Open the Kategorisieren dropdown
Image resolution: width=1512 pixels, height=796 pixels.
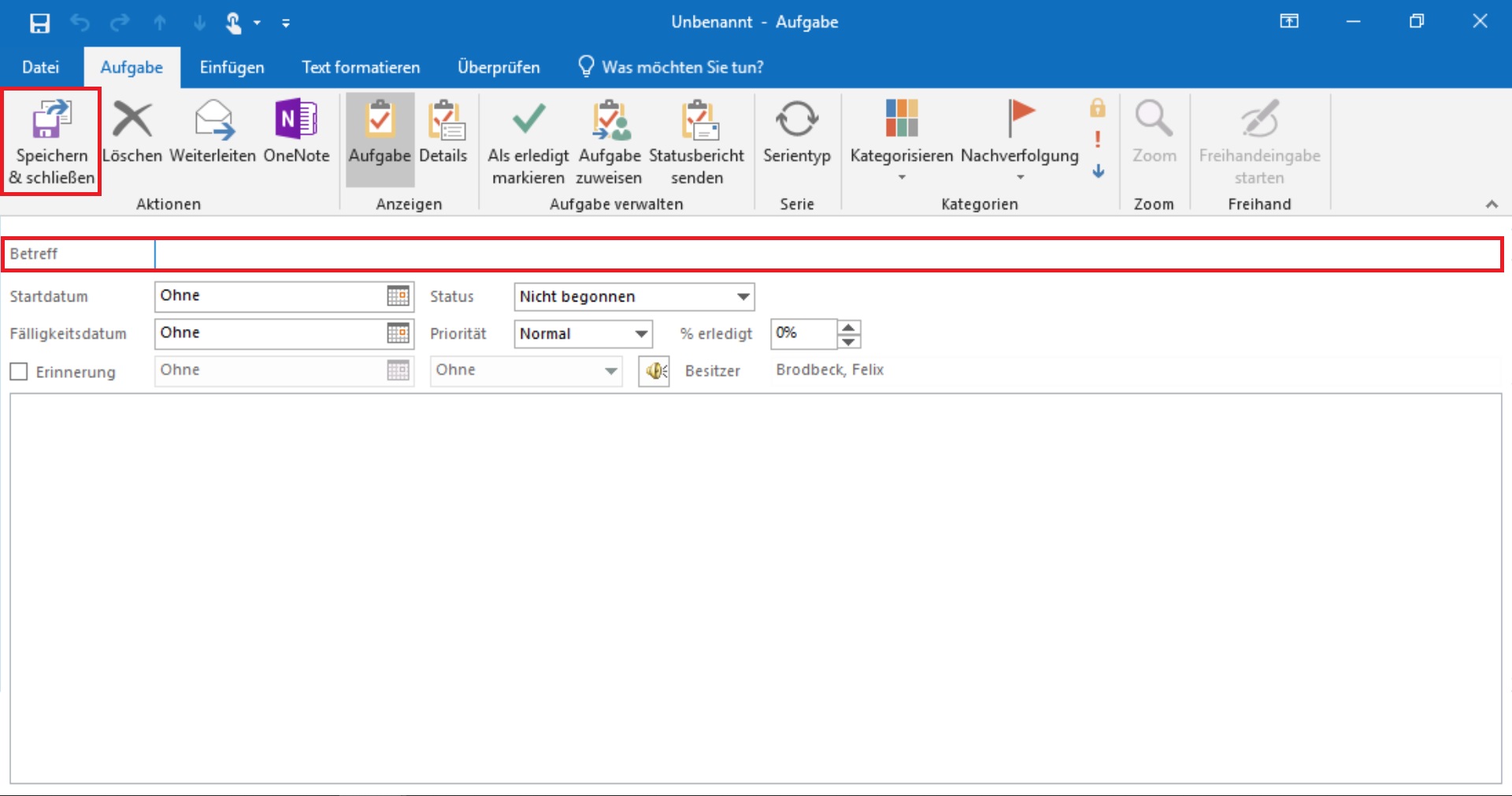pos(902,140)
